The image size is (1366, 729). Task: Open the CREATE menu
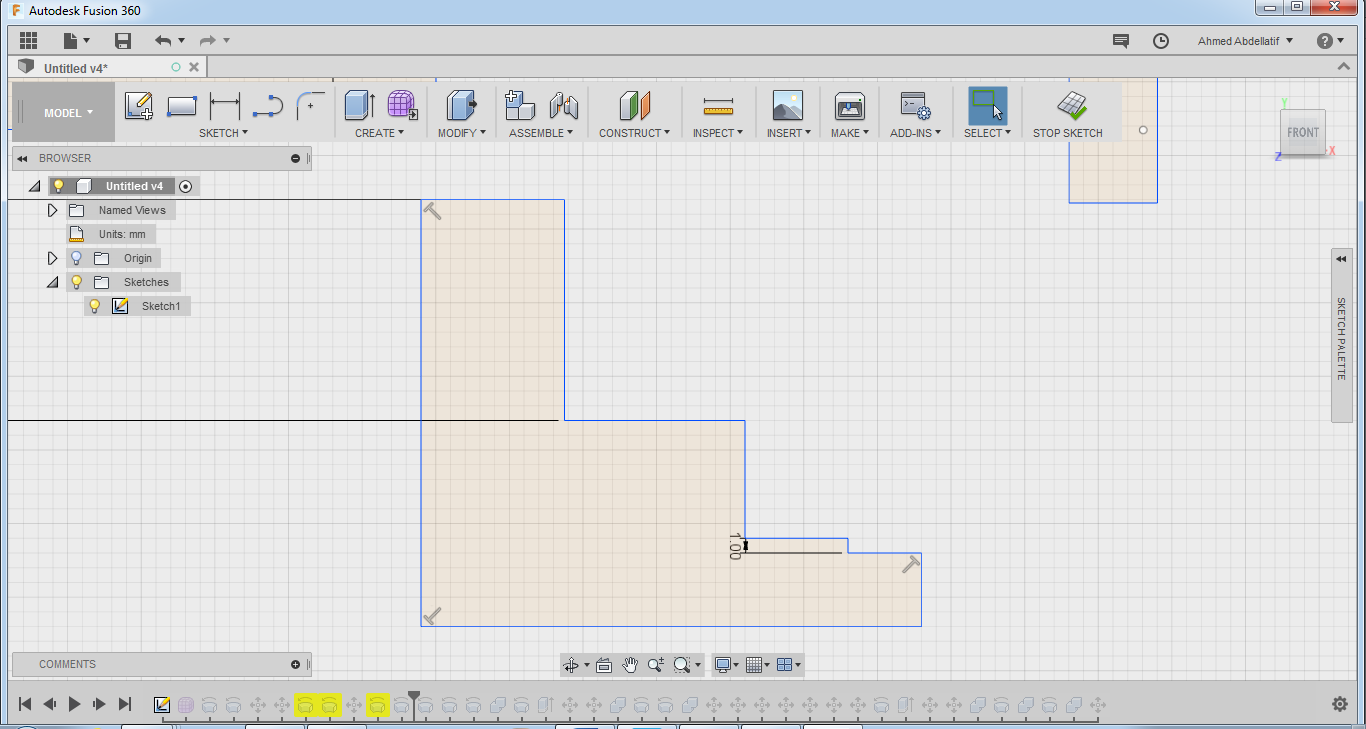coord(380,133)
